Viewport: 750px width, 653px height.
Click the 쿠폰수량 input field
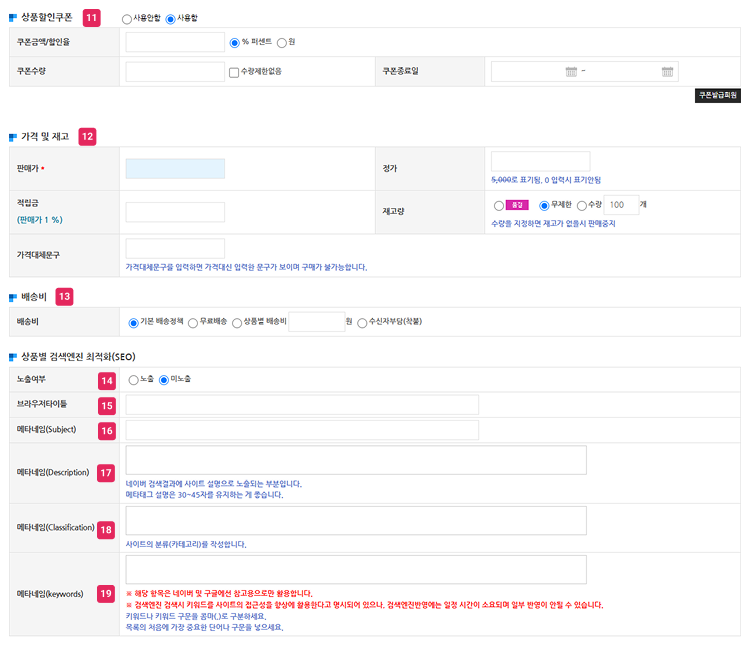[175, 72]
